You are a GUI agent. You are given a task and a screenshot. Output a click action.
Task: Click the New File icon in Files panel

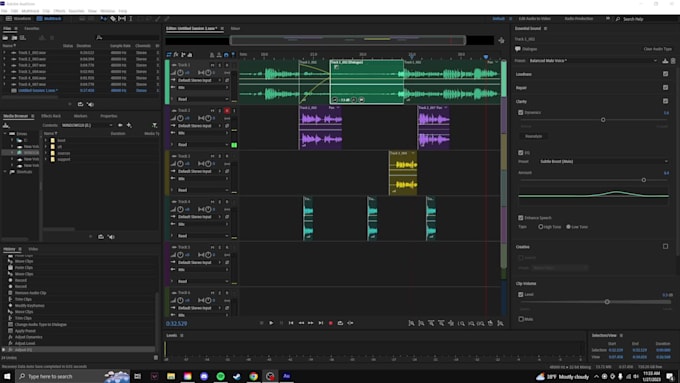[23, 38]
